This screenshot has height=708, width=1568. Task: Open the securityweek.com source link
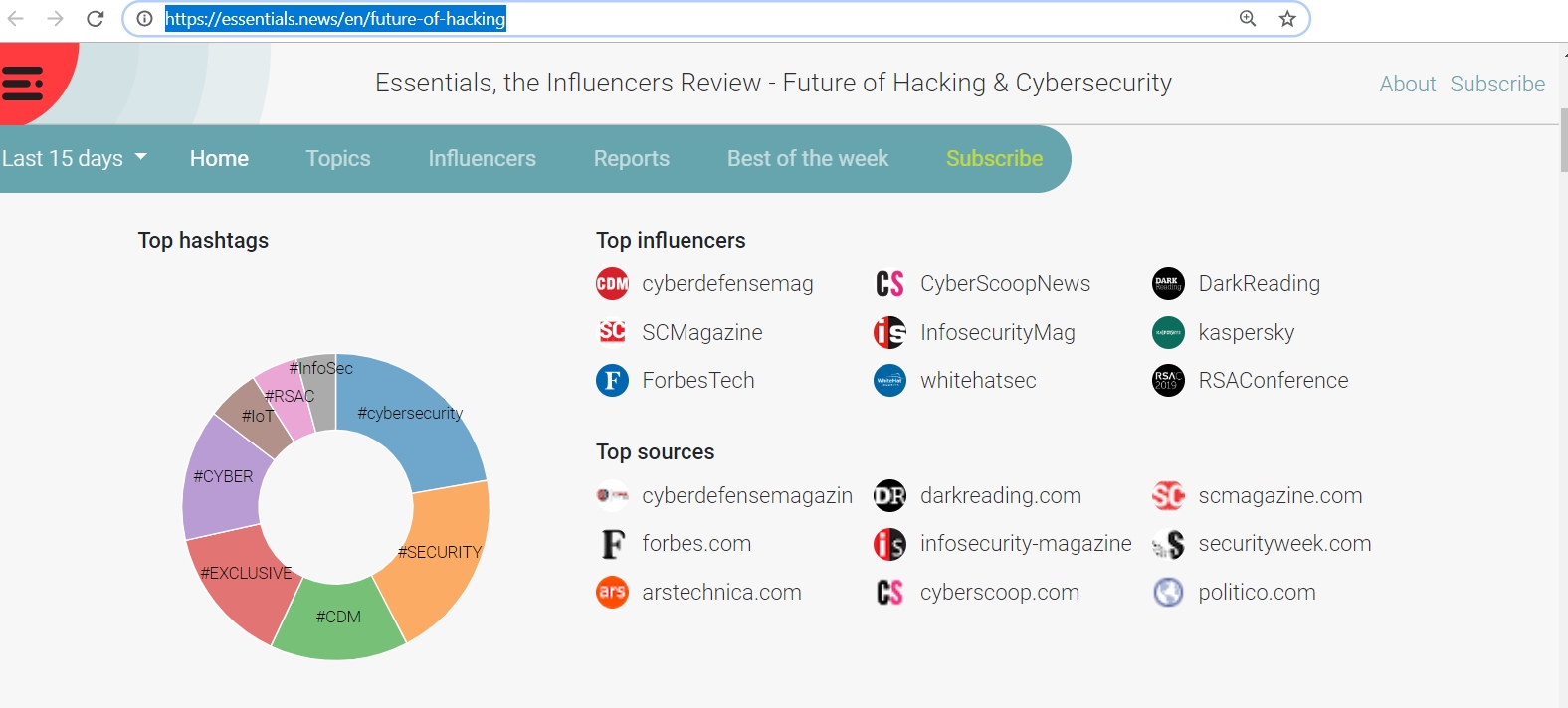[x=1284, y=544]
